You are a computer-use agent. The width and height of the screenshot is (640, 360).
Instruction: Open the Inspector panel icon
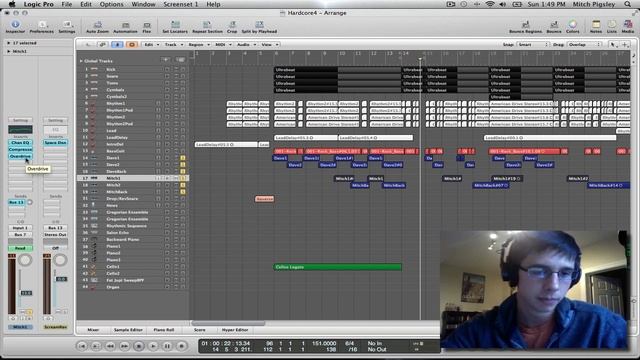tap(15, 24)
